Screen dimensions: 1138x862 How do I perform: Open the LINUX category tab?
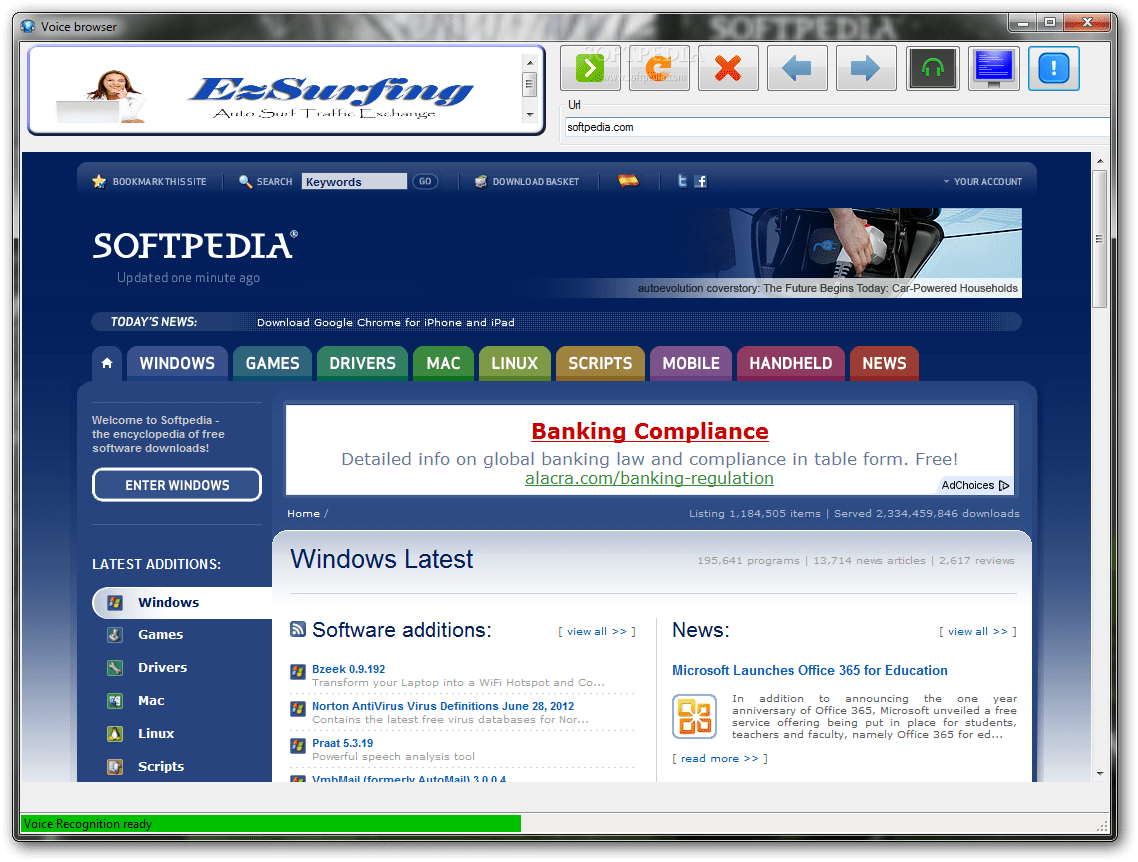pos(515,364)
